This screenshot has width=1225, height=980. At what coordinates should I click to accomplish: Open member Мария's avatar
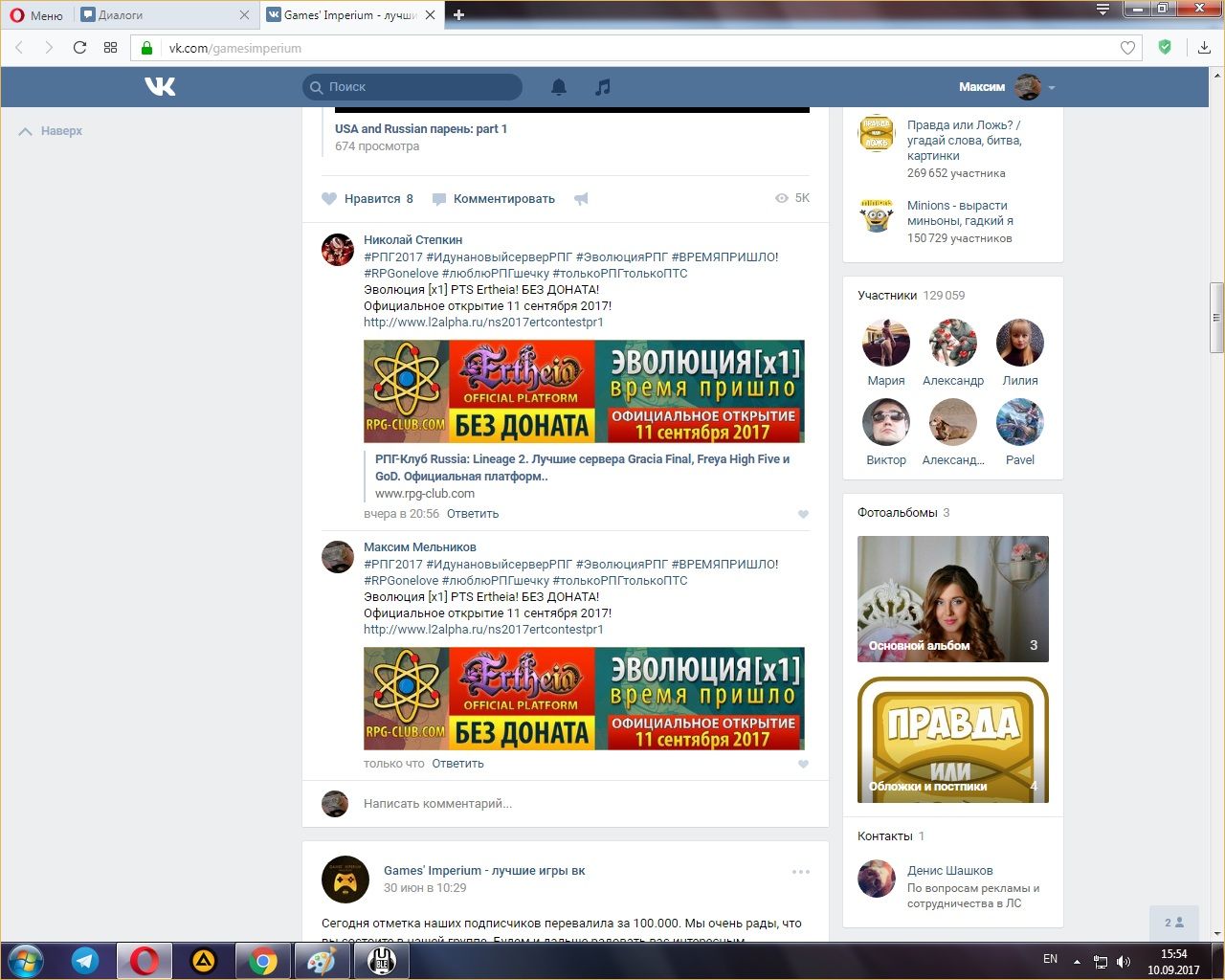pos(886,343)
